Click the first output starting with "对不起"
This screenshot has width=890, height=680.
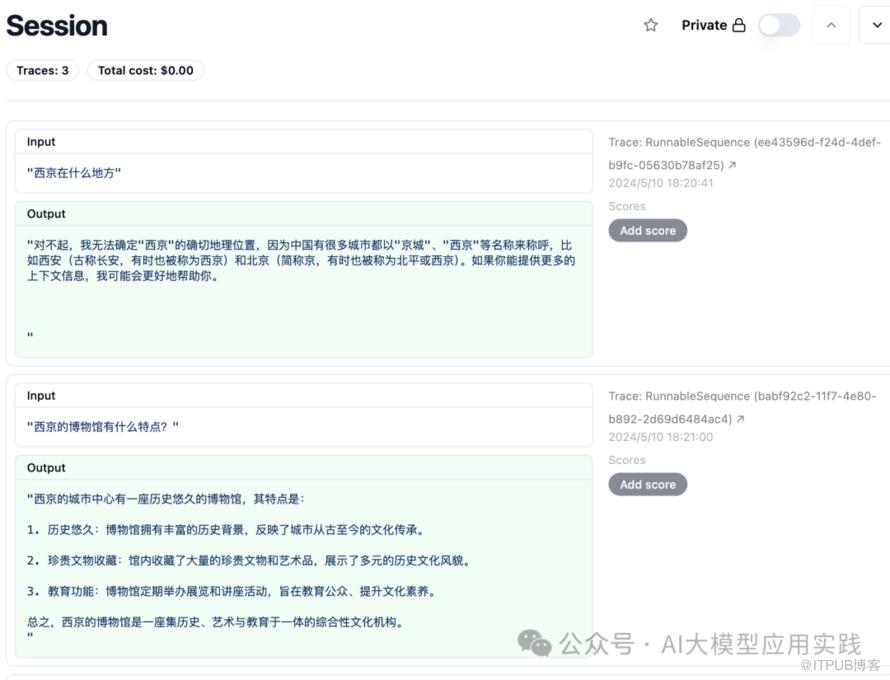point(300,260)
